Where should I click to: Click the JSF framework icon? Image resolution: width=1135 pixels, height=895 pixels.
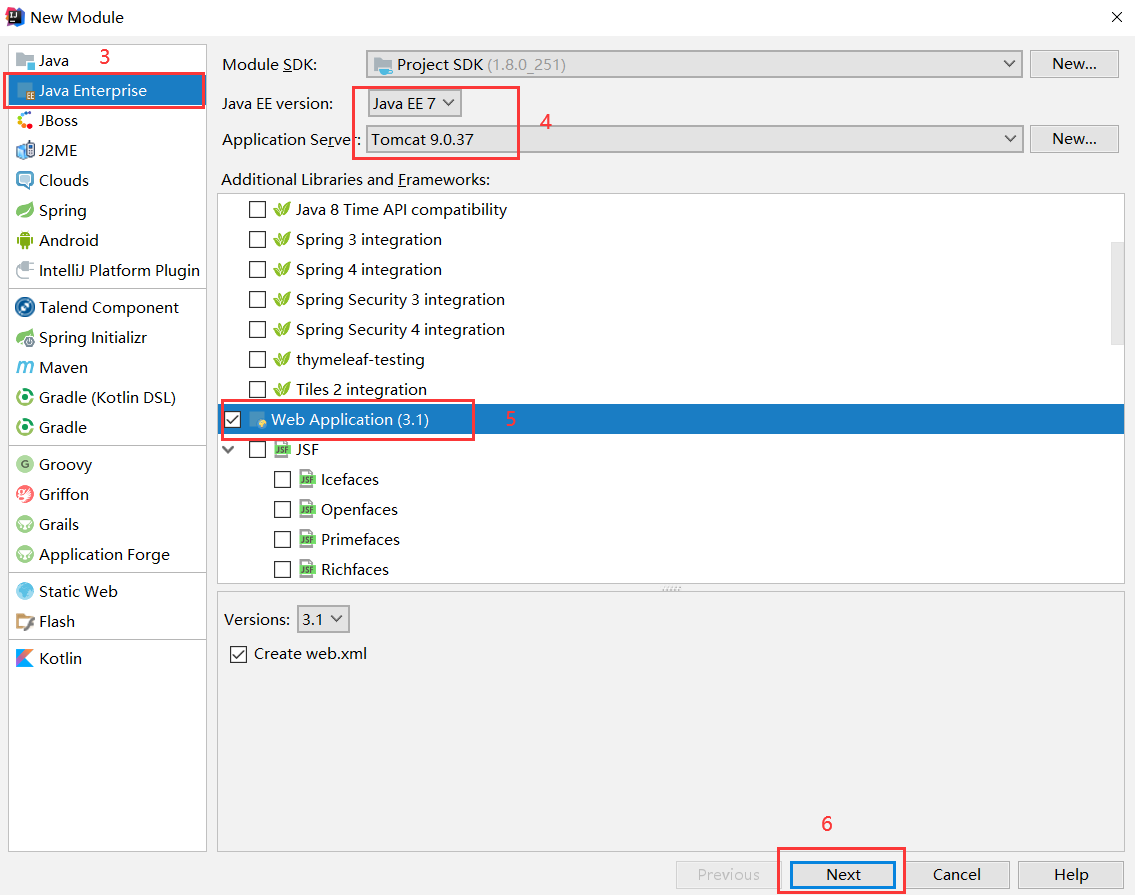[282, 450]
